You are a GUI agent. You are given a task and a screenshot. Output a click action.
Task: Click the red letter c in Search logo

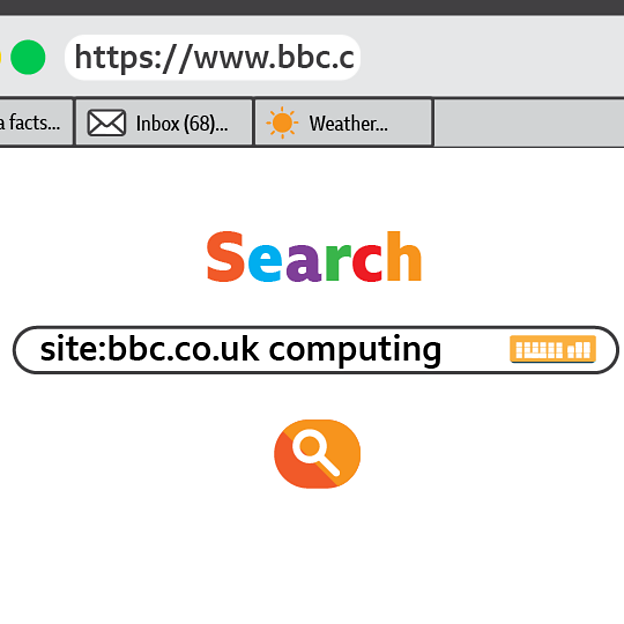coord(367,263)
